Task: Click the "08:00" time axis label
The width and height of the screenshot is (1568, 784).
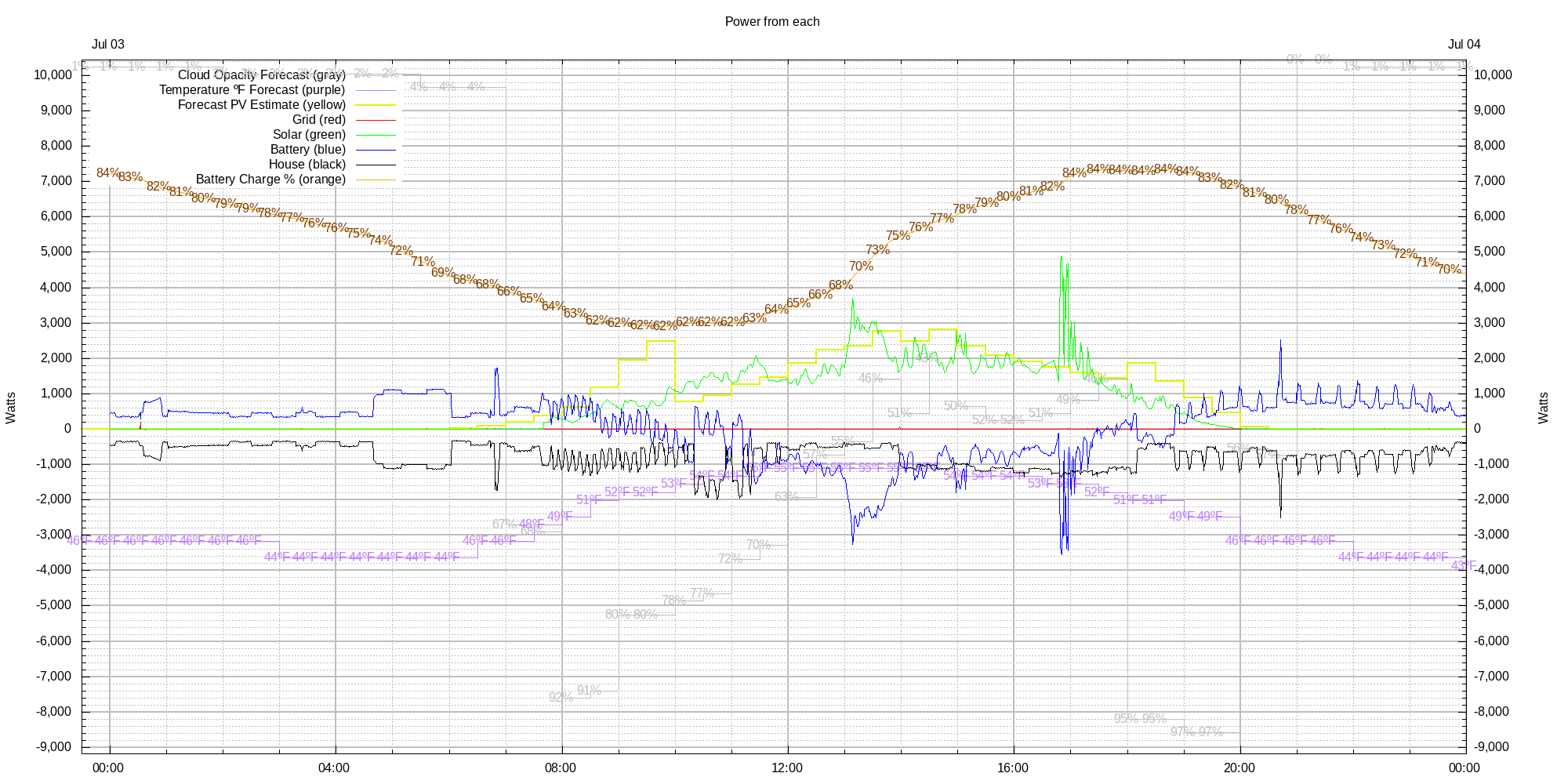Action: 561,768
